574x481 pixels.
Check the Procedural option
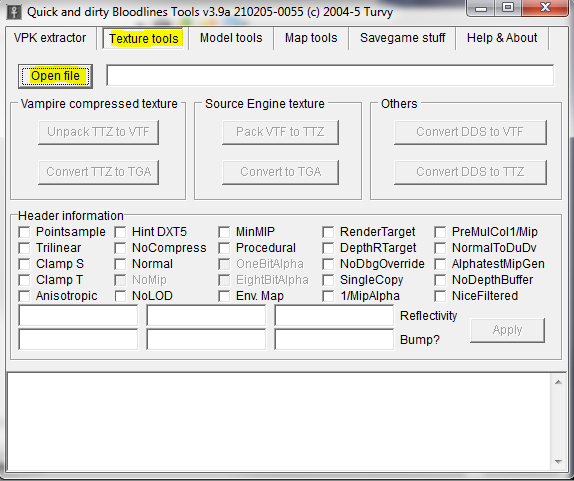pyautogui.click(x=224, y=248)
